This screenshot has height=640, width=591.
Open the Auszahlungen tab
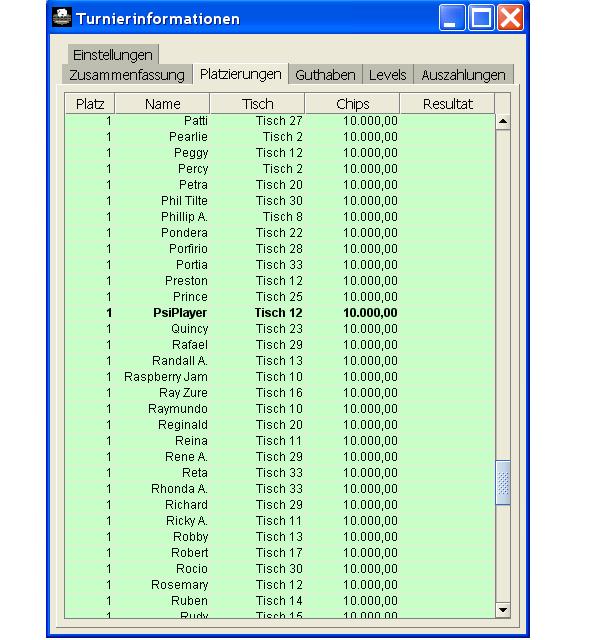click(463, 75)
